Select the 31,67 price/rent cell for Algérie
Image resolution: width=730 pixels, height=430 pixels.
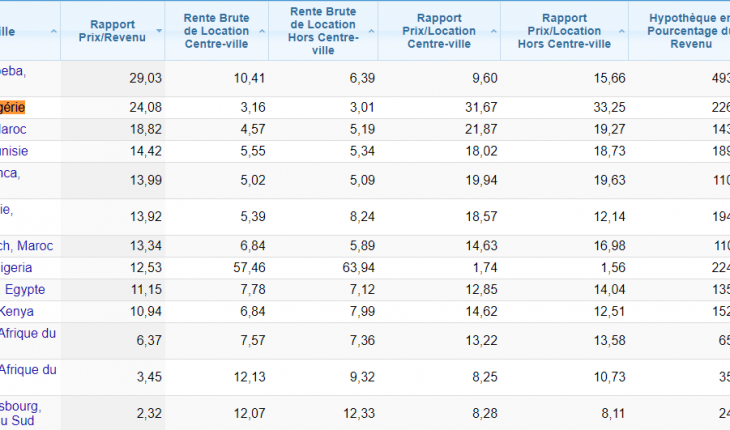click(481, 108)
